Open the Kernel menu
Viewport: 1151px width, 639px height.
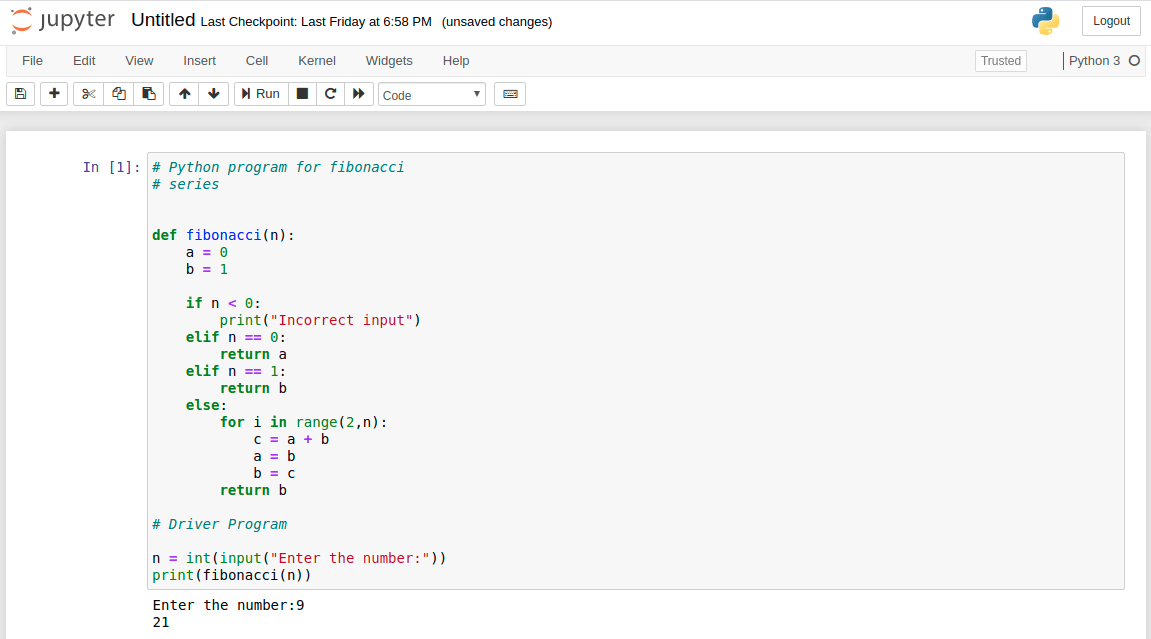316,61
